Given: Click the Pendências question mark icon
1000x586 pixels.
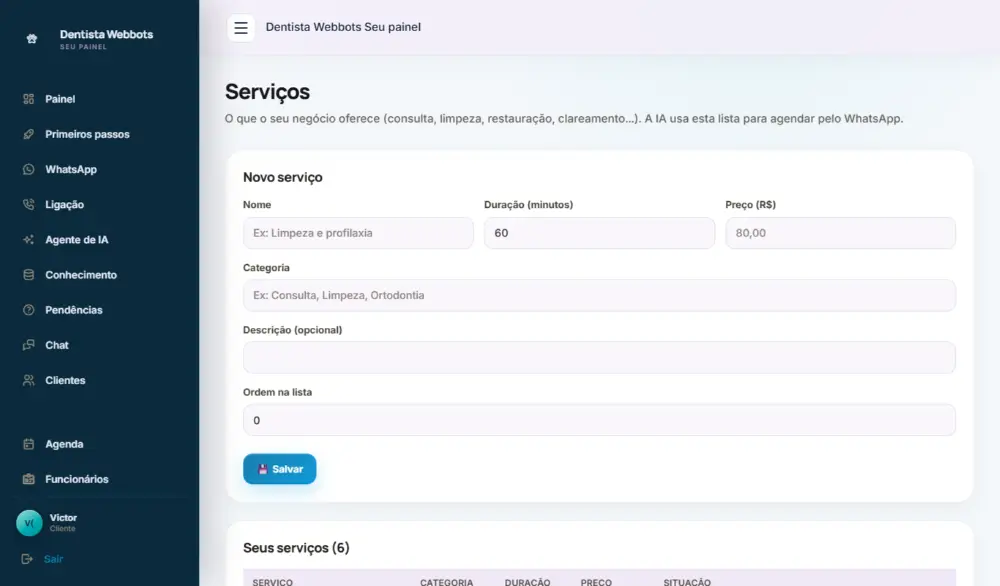Looking at the screenshot, I should pos(29,310).
